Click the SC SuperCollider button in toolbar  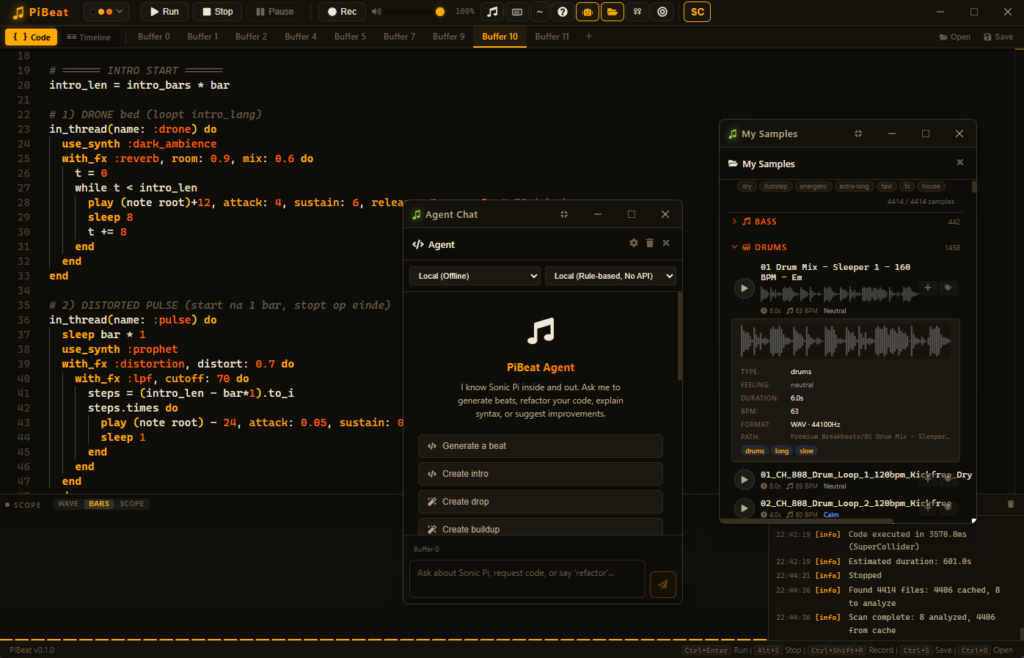(x=697, y=12)
